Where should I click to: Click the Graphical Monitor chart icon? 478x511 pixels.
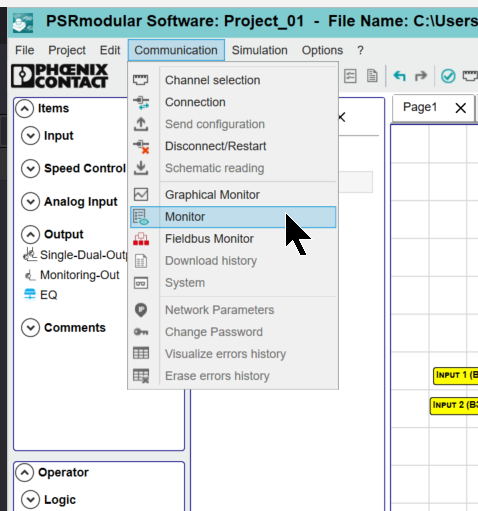141,194
